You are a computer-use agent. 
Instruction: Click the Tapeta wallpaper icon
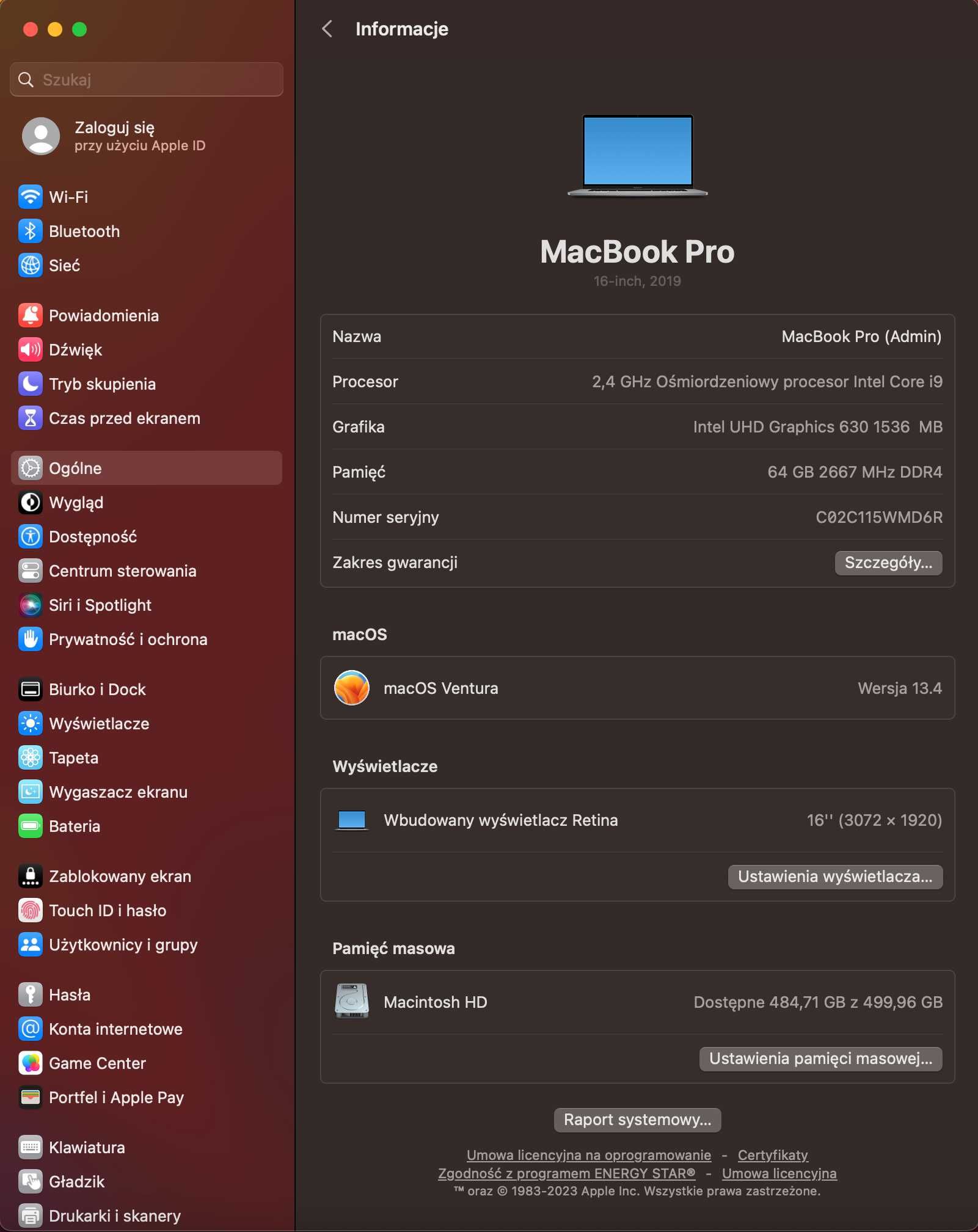31,757
